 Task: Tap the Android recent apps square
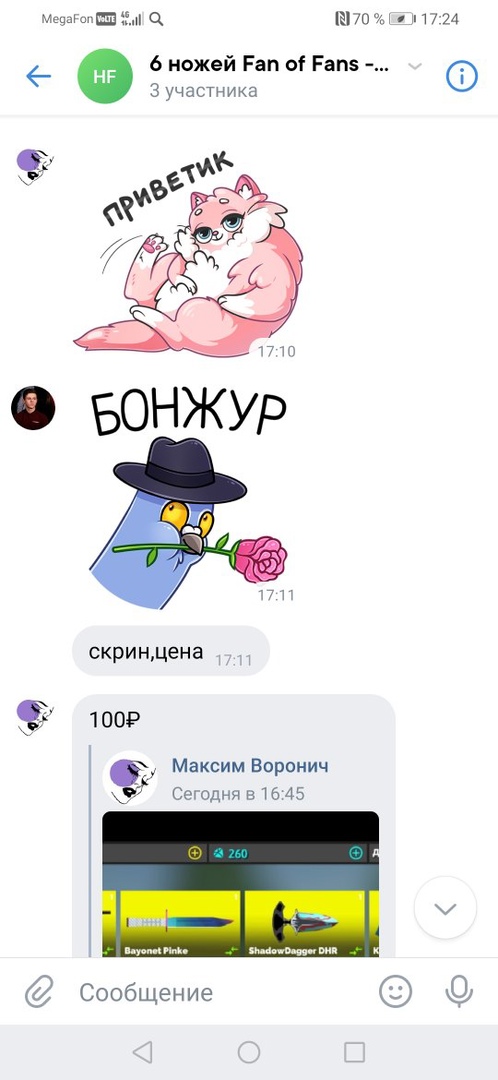point(354,1052)
